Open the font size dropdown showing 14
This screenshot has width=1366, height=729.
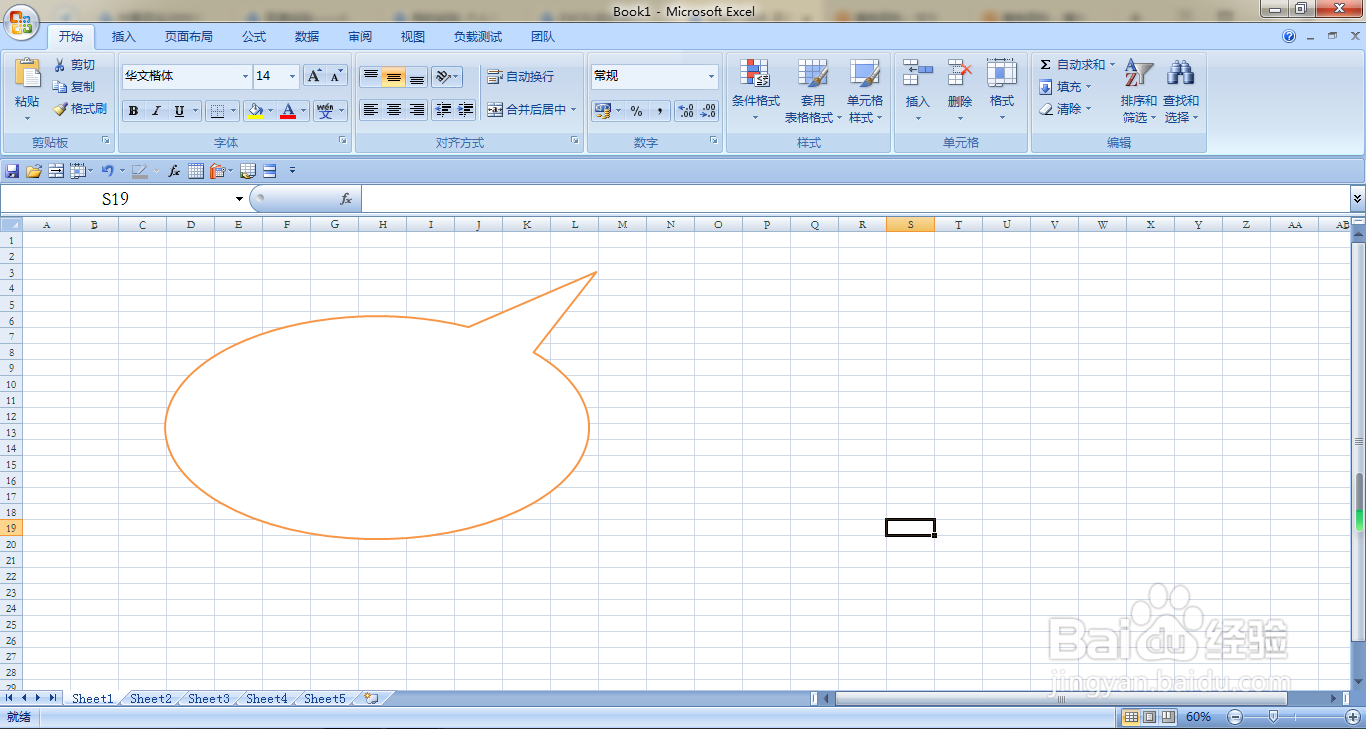pyautogui.click(x=292, y=76)
